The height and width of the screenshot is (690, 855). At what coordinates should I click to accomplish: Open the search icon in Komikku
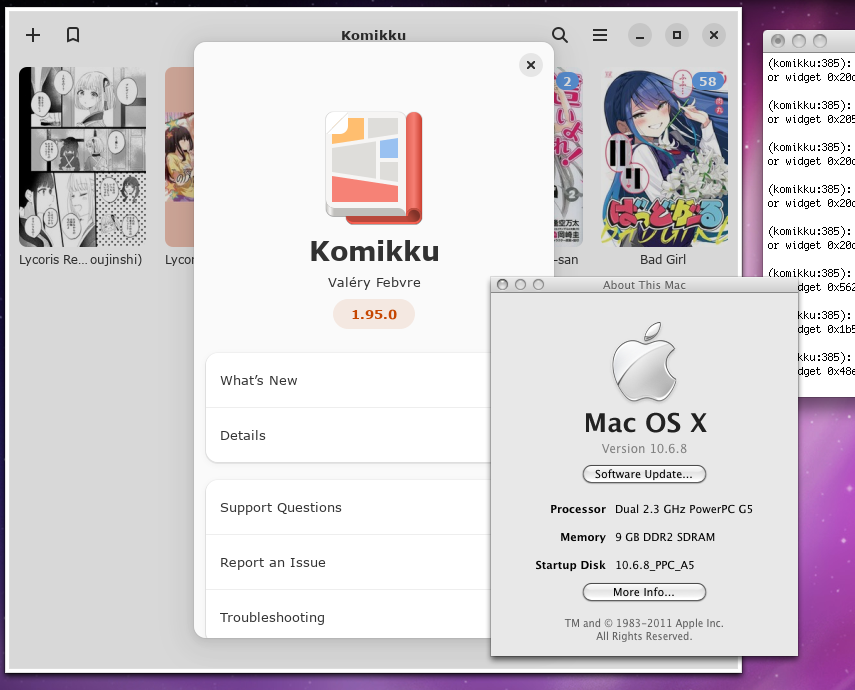[559, 35]
